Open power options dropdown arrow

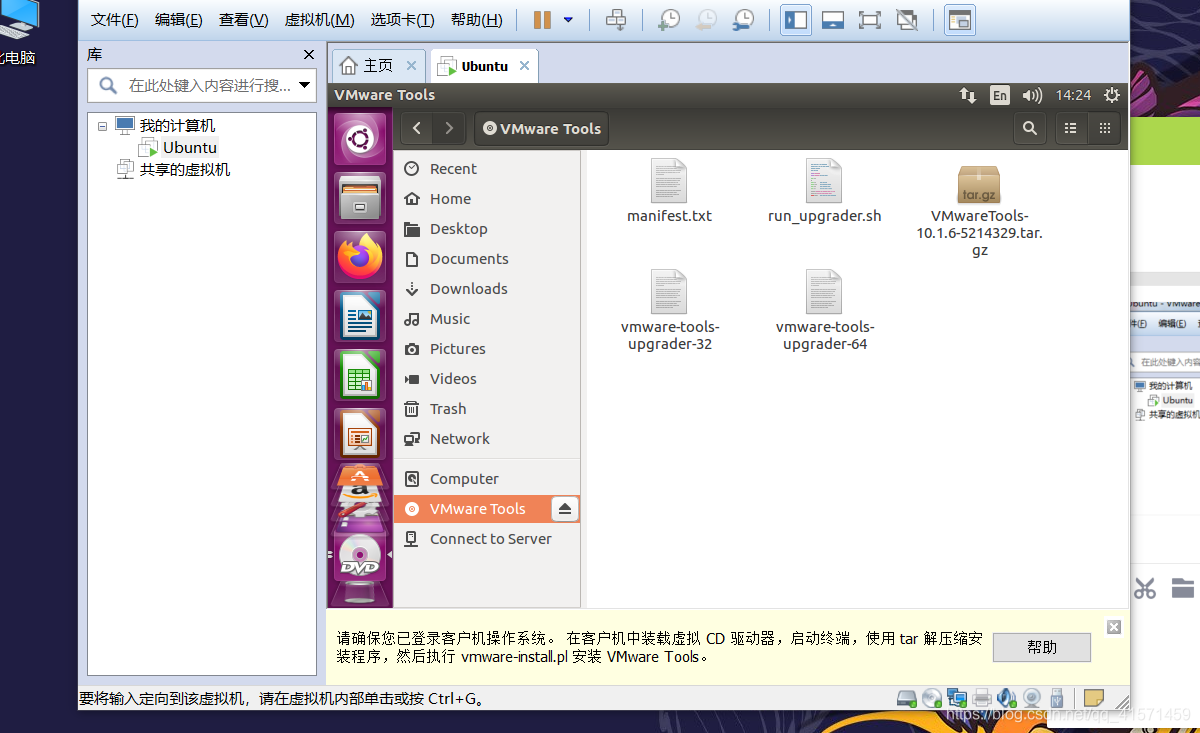[x=568, y=20]
